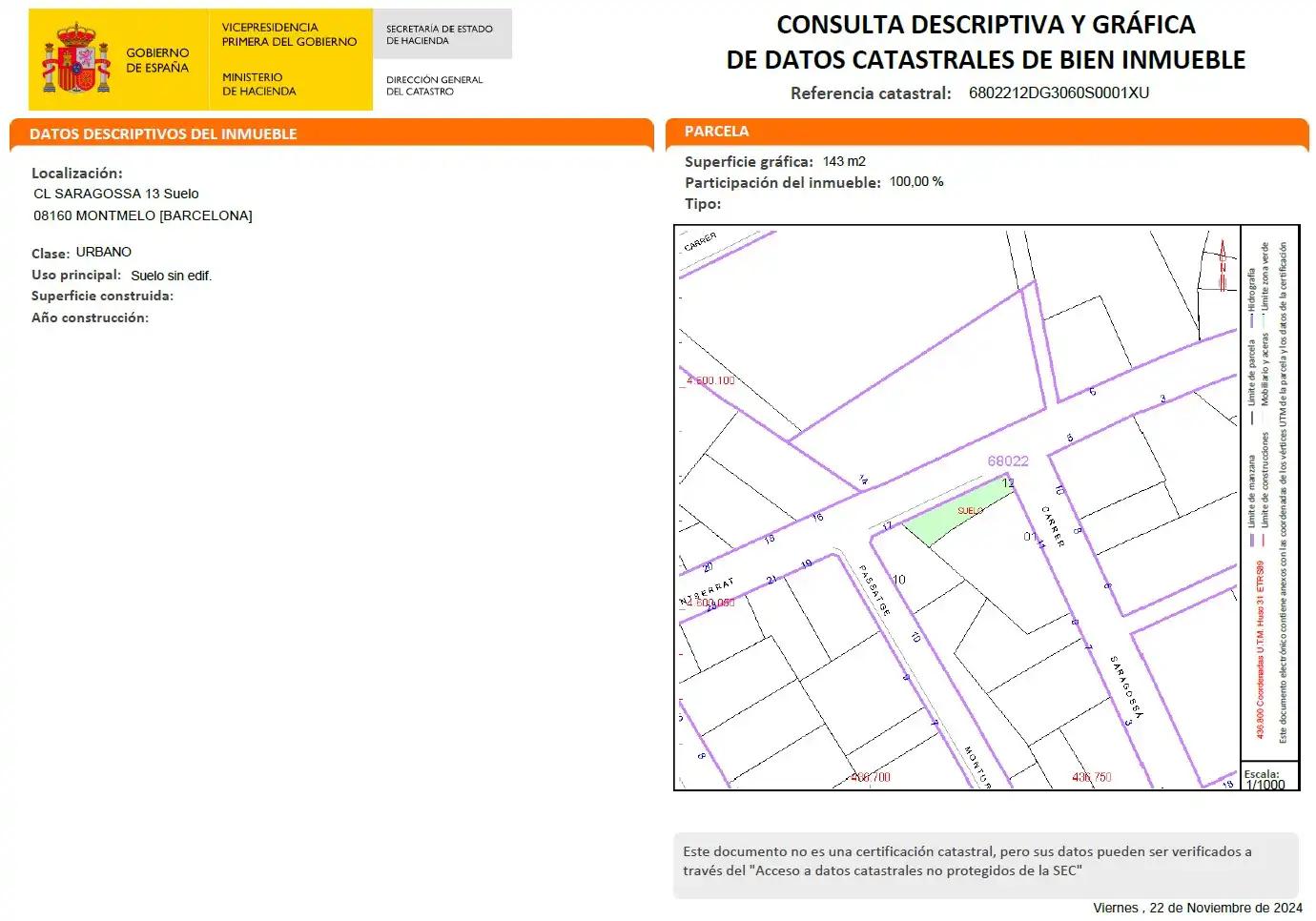1316x921 pixels.
Task: Click the "PARCELA" section header
Action: coord(716,132)
